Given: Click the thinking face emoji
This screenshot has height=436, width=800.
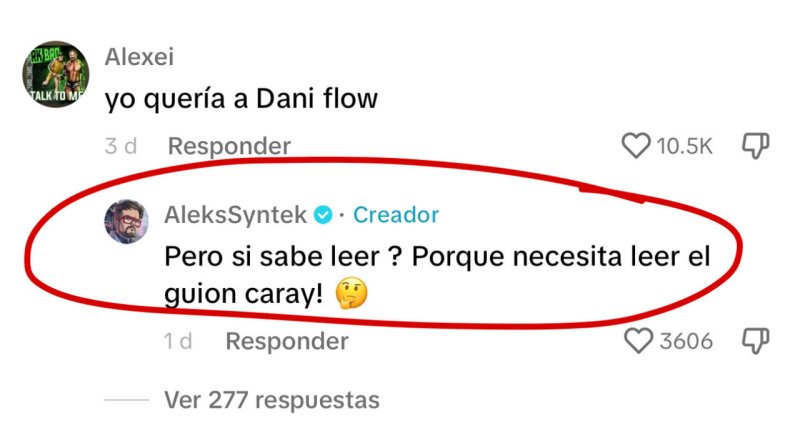Looking at the screenshot, I should (x=352, y=294).
